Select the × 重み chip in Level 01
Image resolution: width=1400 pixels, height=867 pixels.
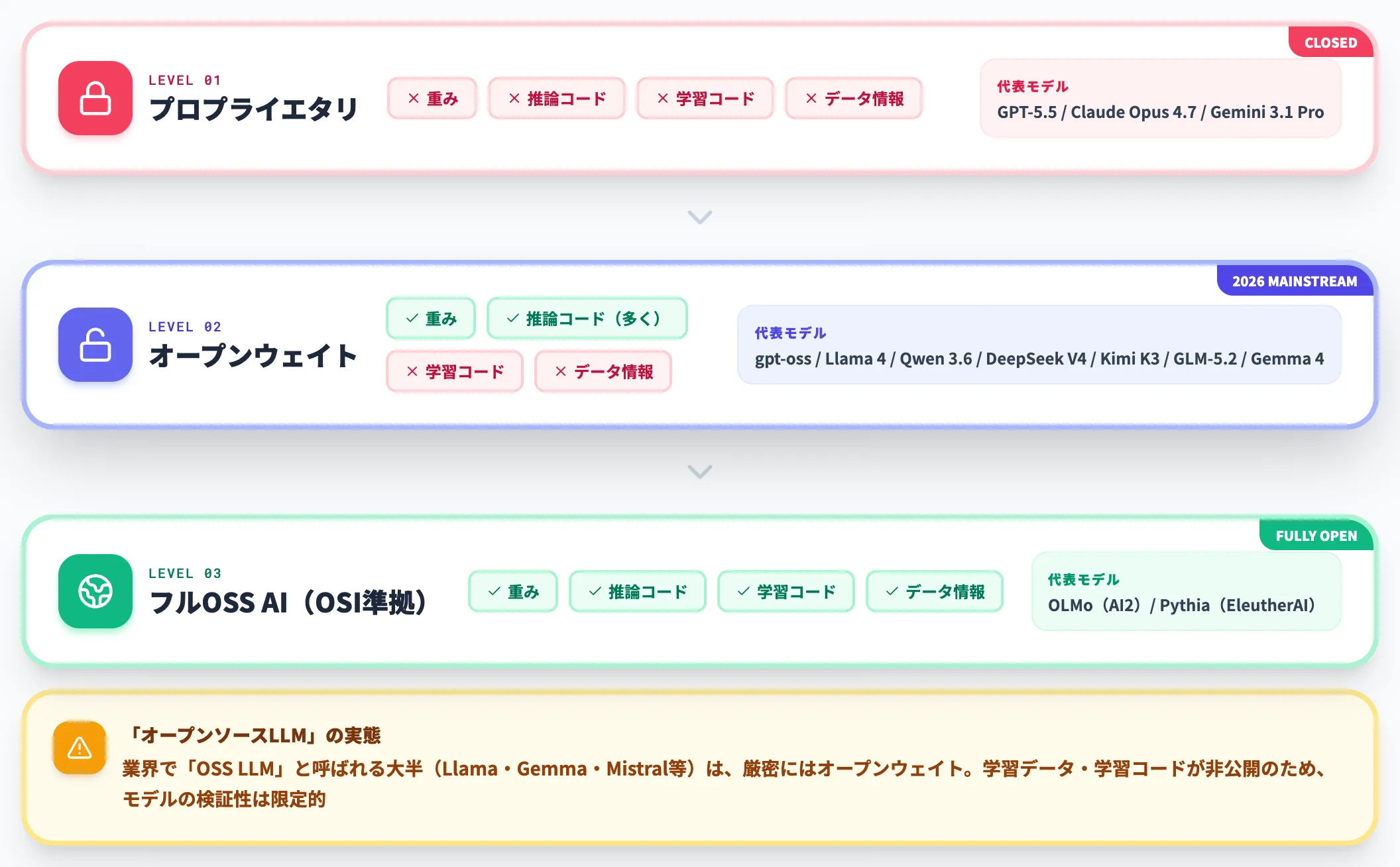432,98
